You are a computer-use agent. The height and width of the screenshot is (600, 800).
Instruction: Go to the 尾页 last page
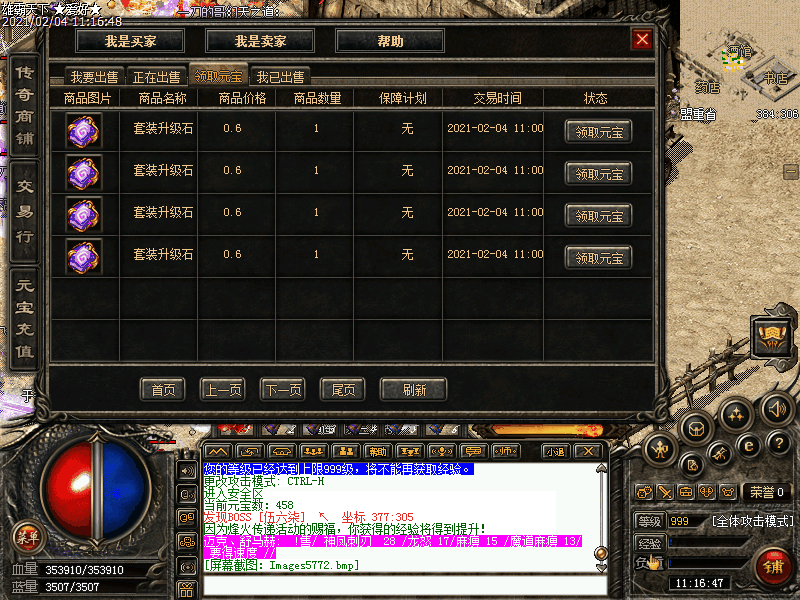point(340,390)
